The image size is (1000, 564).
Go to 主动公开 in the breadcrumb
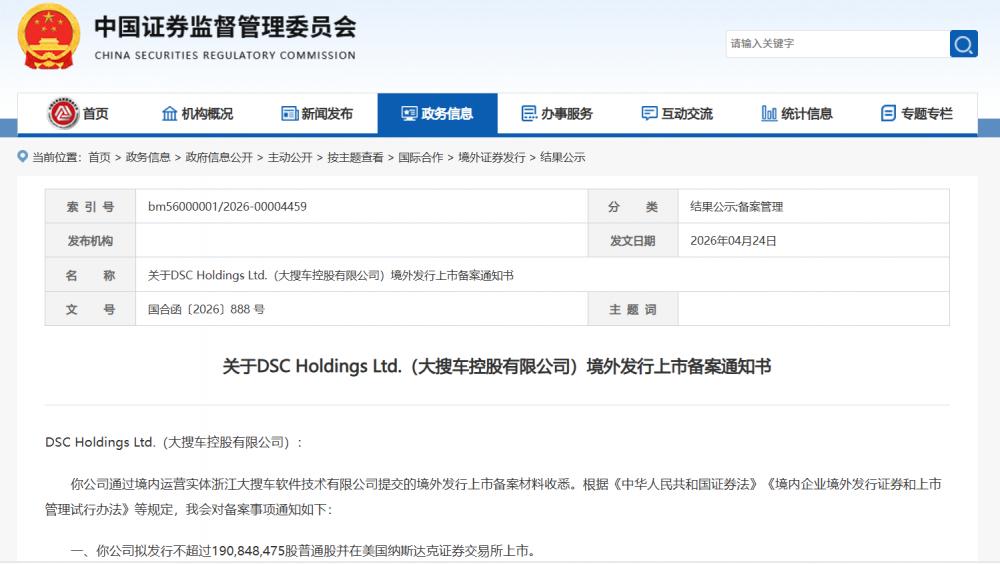click(x=290, y=157)
